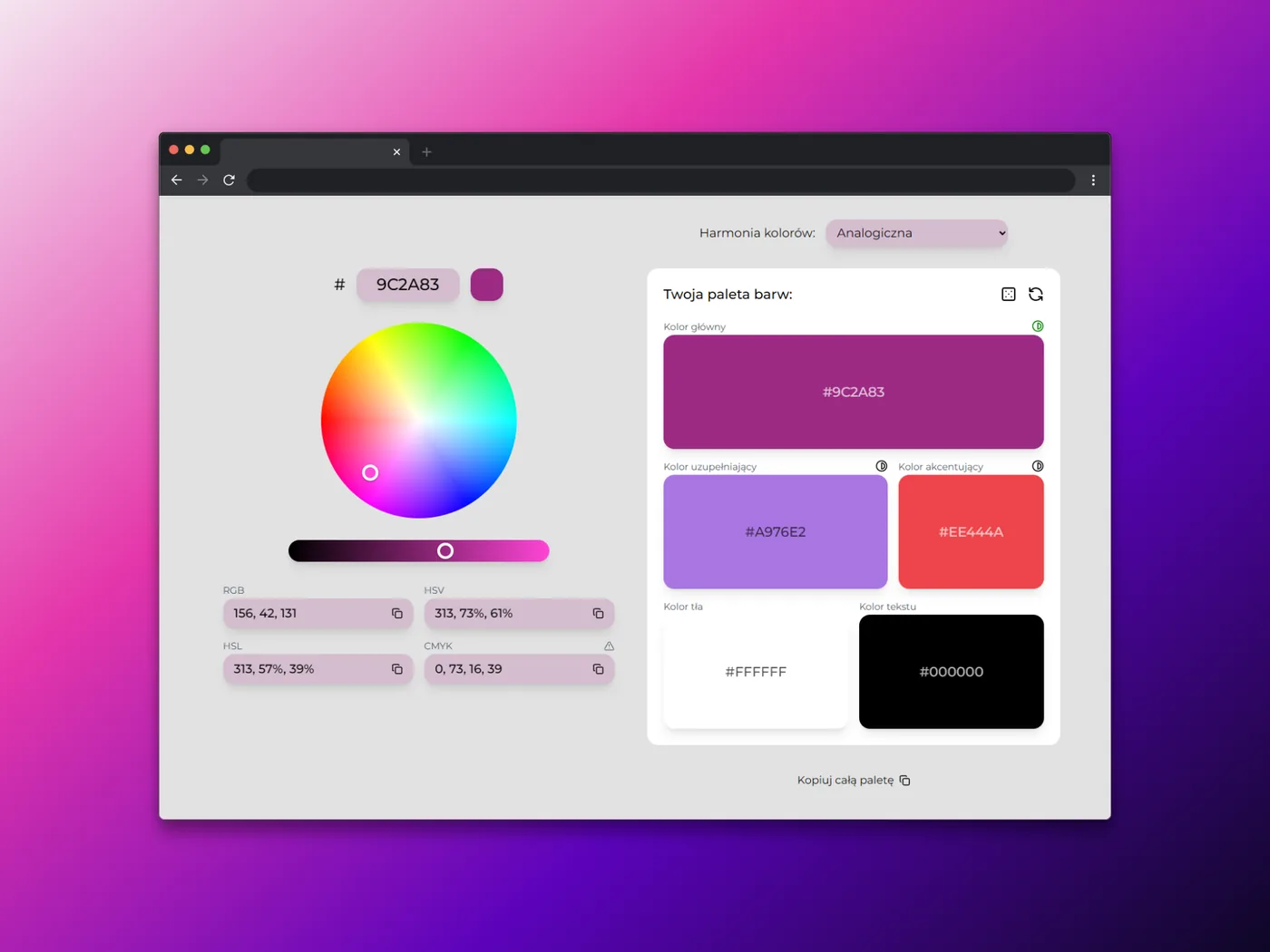Copy the RGB value 156, 42, 131
Image resolution: width=1270 pixels, height=952 pixels.
click(x=397, y=614)
